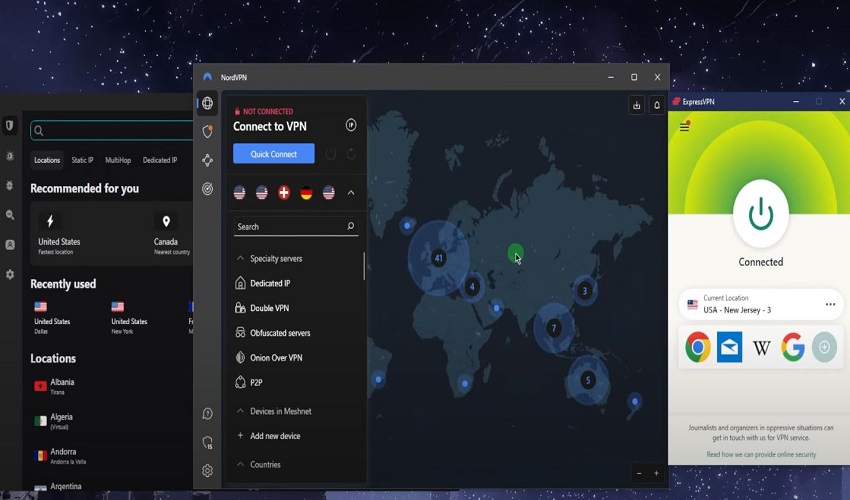
Task: Switch to Dedicated IP tab in left VPN app
Action: point(160,160)
